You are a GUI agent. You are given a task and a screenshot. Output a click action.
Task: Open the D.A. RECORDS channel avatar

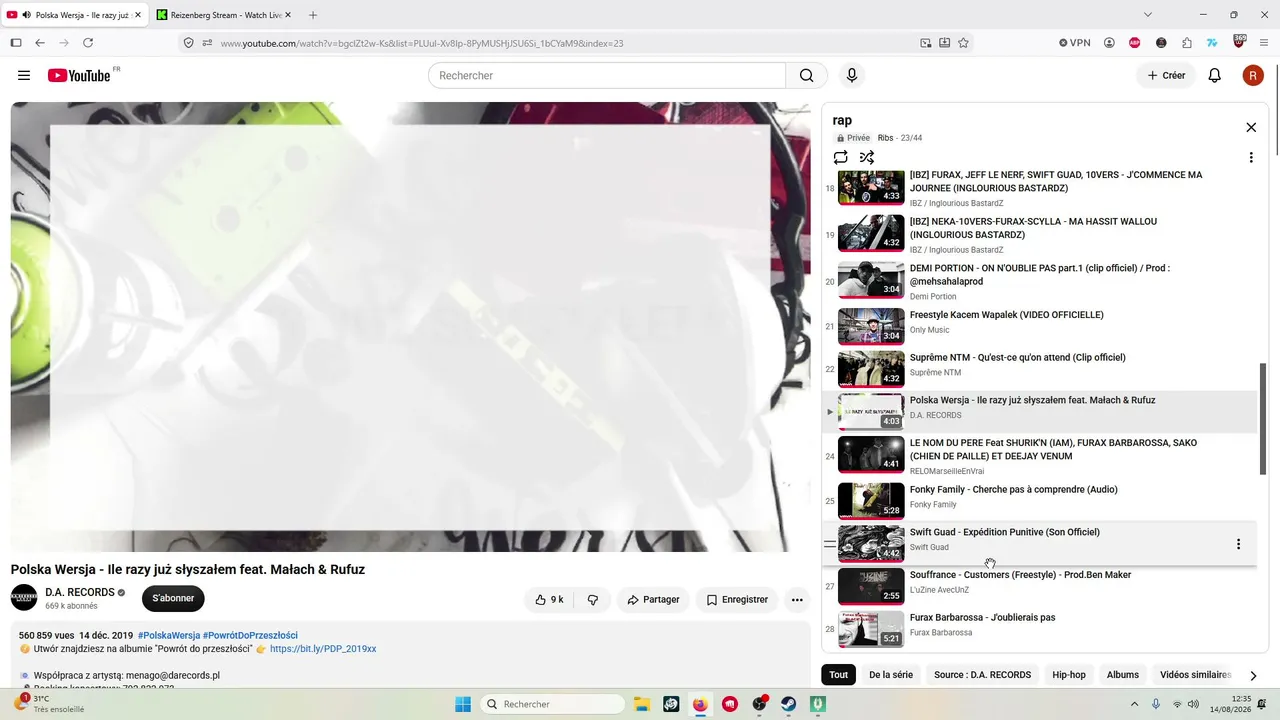point(24,598)
